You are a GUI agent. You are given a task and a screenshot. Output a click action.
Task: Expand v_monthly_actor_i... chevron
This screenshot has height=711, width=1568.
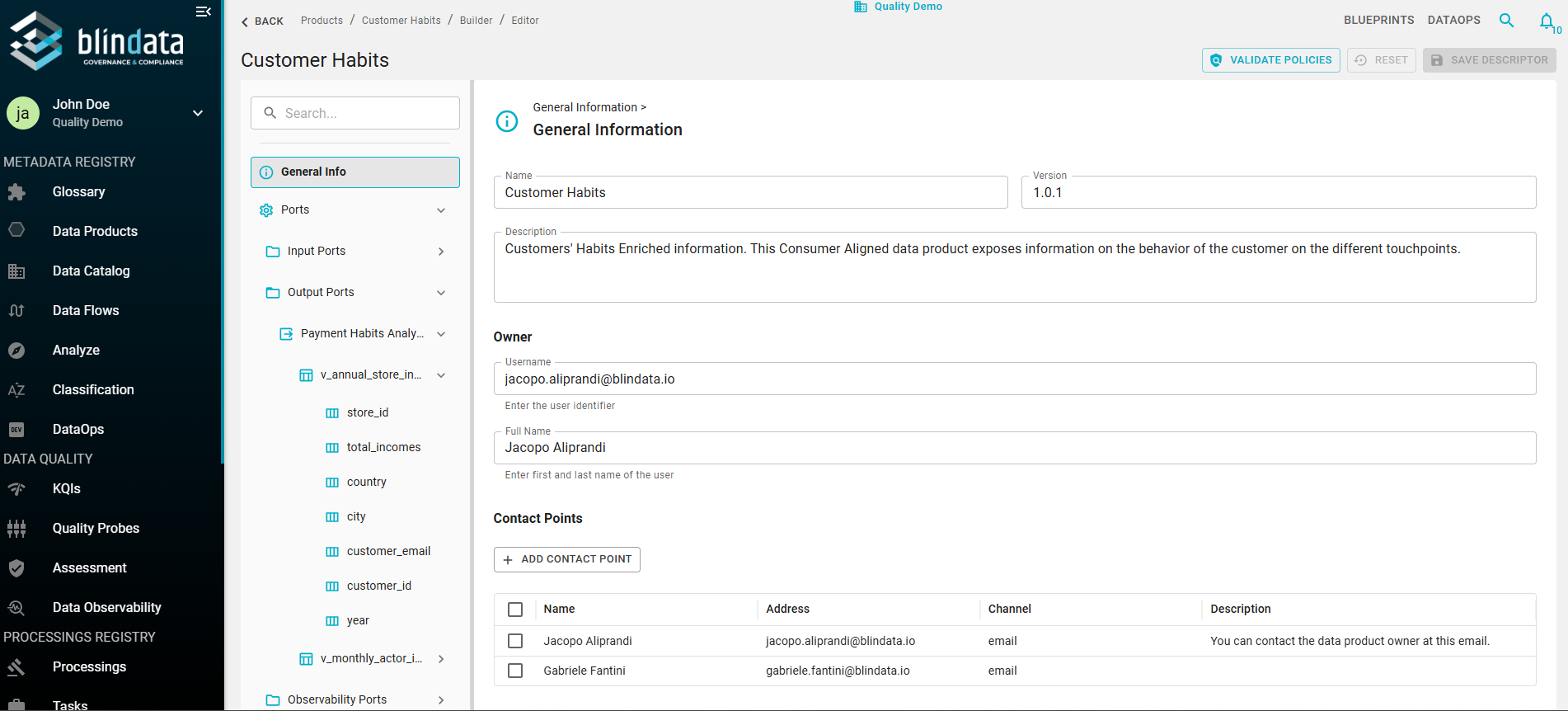[x=441, y=659]
